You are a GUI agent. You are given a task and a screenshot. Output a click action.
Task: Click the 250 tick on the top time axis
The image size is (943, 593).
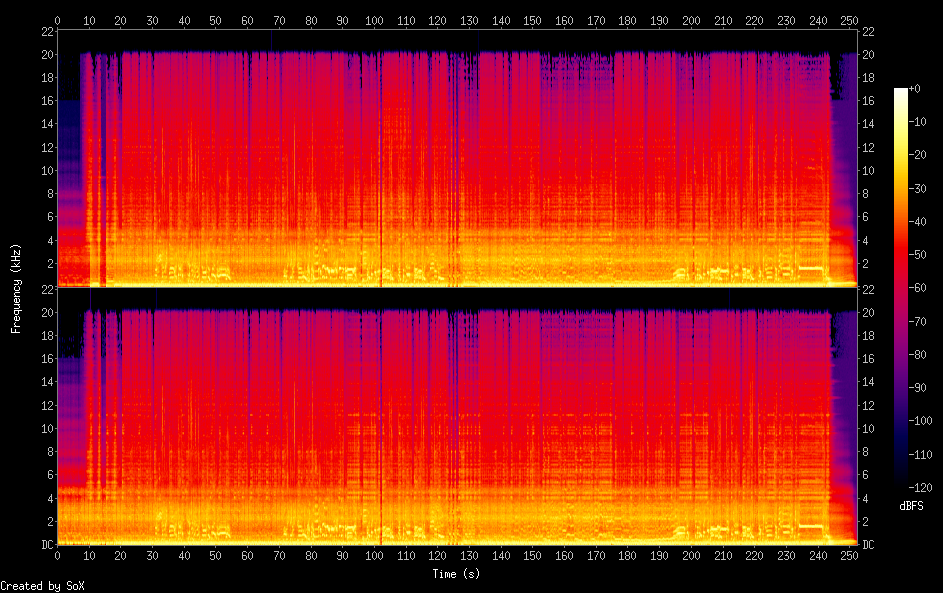point(849,20)
